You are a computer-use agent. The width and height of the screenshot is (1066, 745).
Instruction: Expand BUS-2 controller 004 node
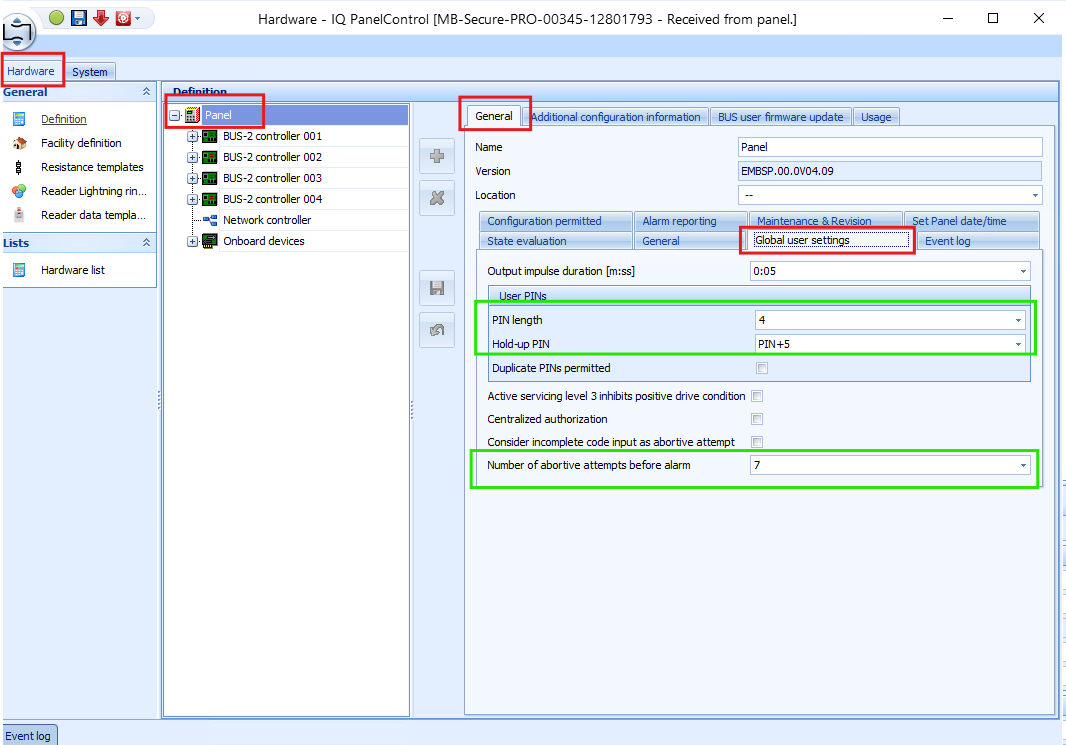[192, 199]
